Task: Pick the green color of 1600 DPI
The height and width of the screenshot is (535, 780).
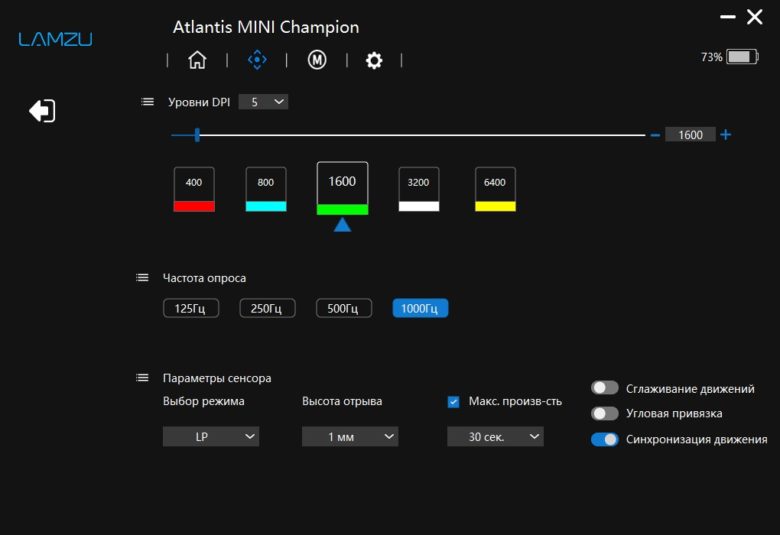Action: pyautogui.click(x=343, y=210)
